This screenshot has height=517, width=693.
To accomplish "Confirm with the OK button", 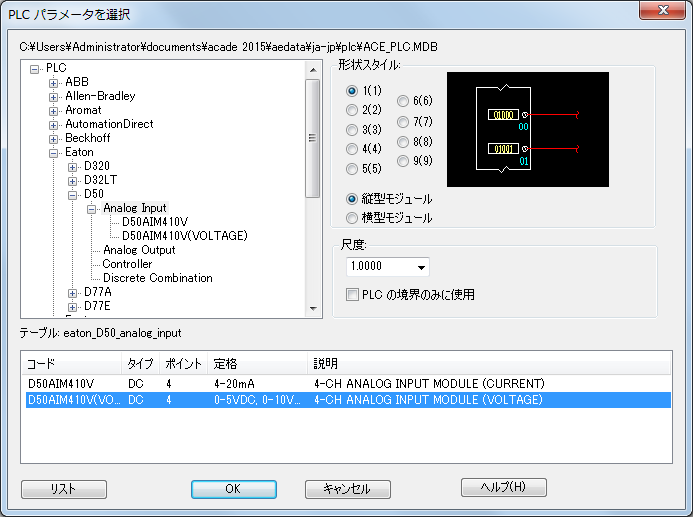I will (x=234, y=489).
